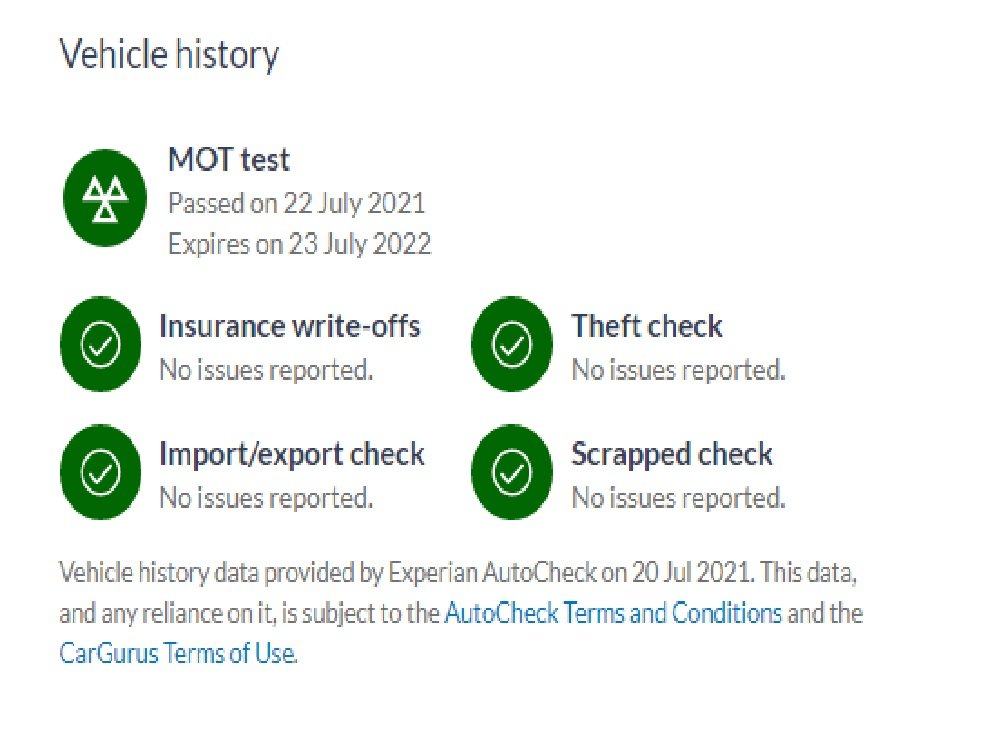Click the Theft check checkmark icon
Viewport: 984px width, 732px height.
pyautogui.click(x=512, y=345)
